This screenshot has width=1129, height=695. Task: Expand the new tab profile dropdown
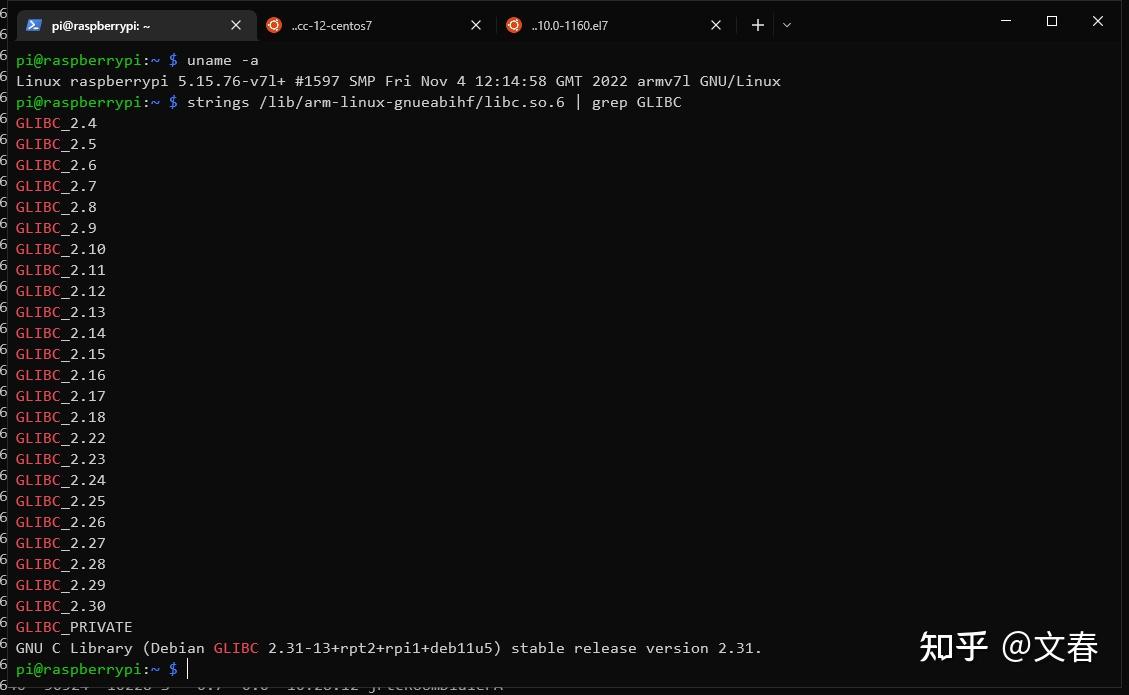coord(787,25)
